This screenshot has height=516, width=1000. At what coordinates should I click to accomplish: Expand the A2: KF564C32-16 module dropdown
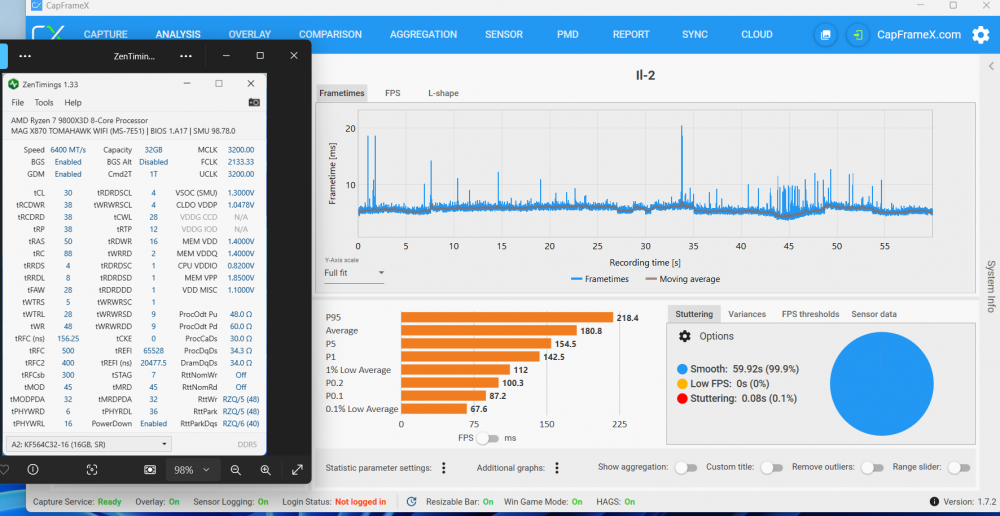pos(88,443)
